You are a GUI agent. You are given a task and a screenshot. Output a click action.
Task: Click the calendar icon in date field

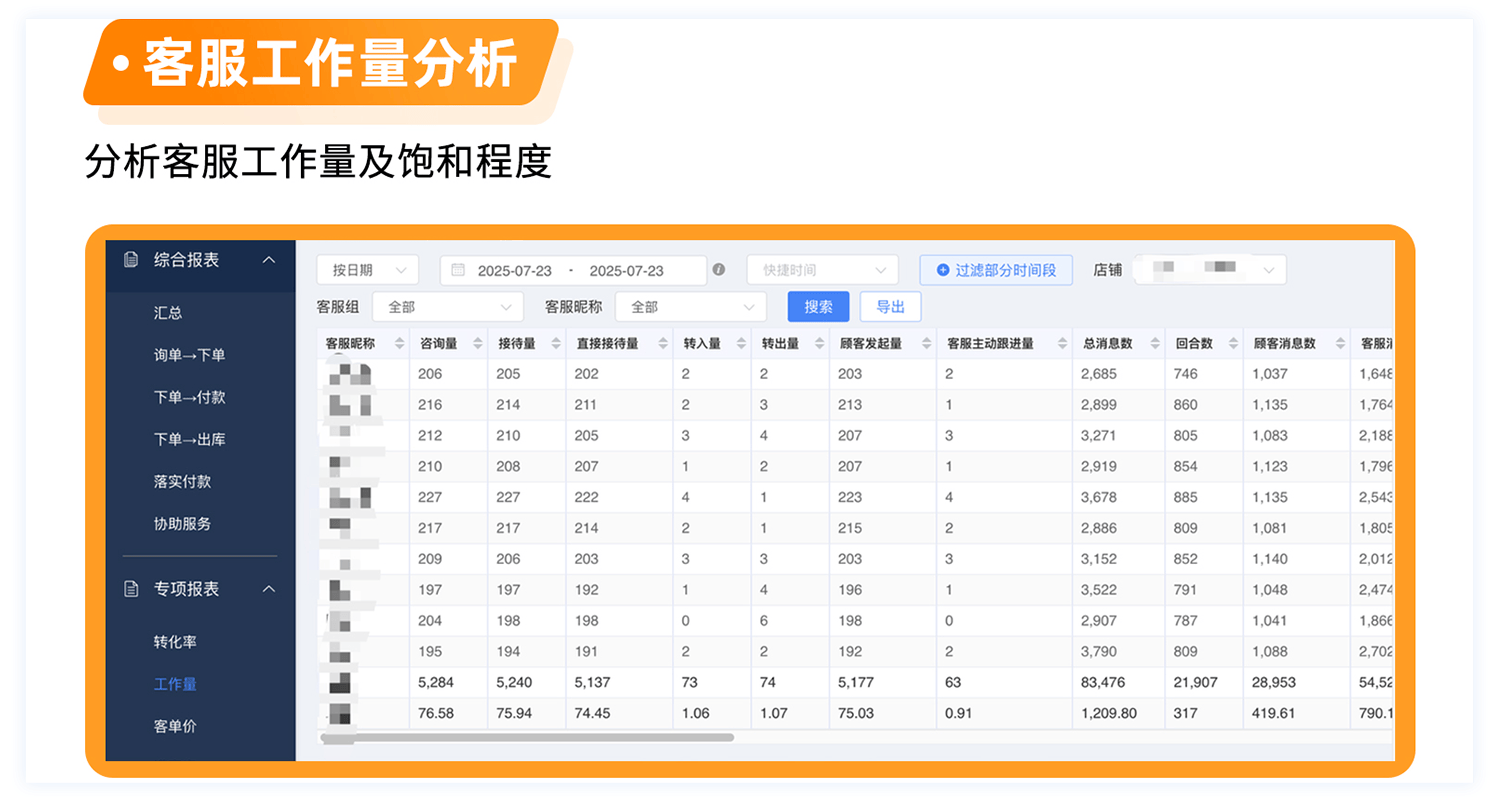pos(458,270)
